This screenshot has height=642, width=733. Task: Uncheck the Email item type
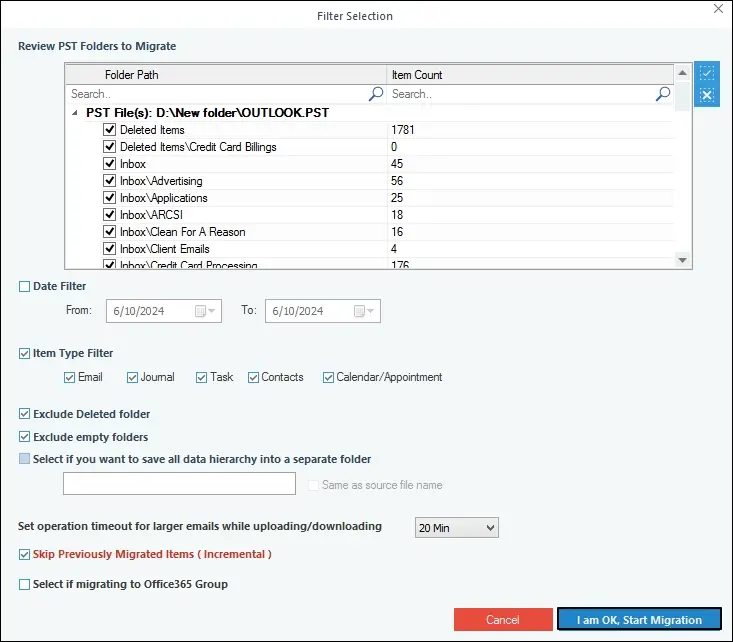pos(69,377)
